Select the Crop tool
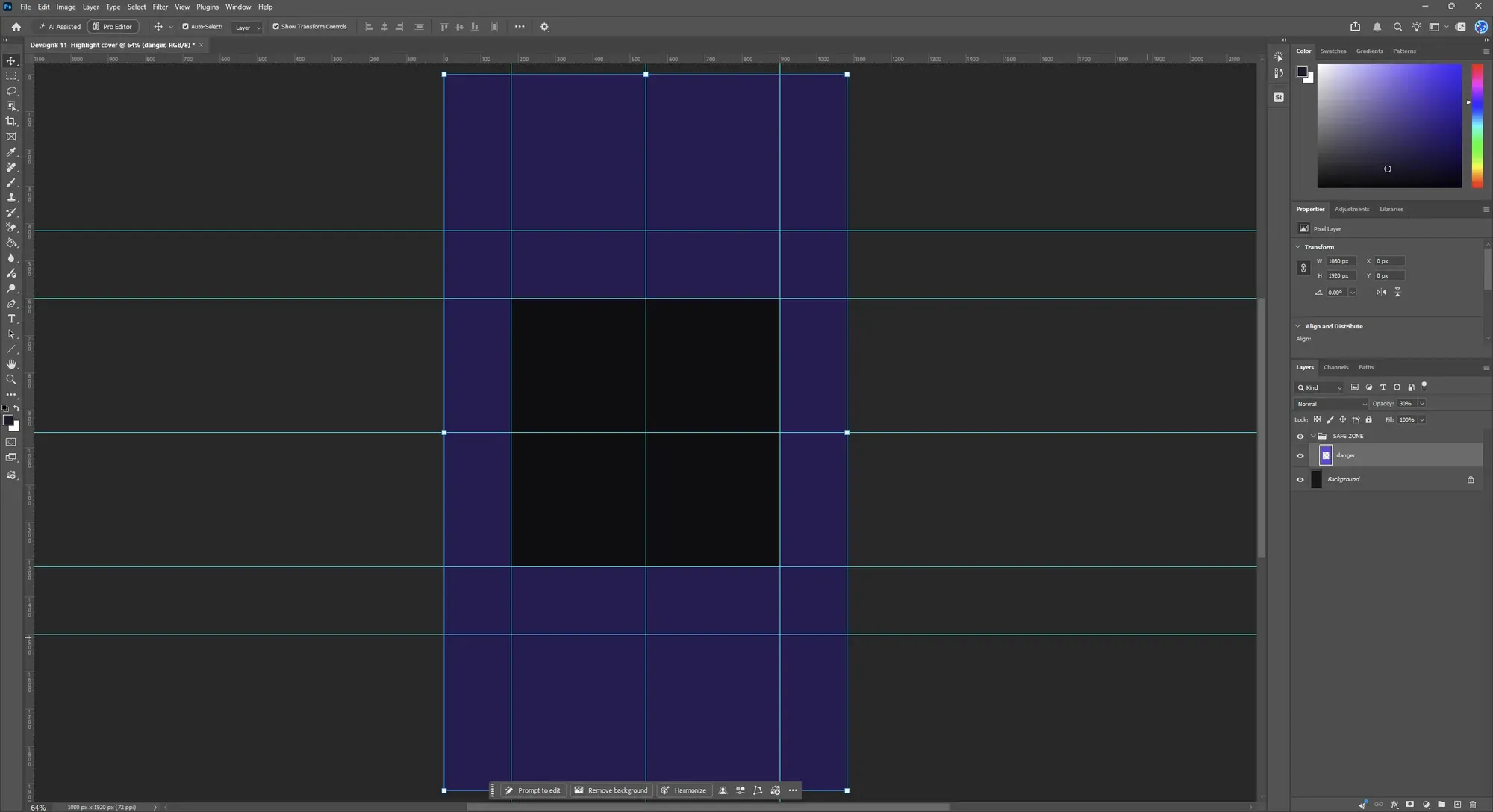1493x812 pixels. 11,122
